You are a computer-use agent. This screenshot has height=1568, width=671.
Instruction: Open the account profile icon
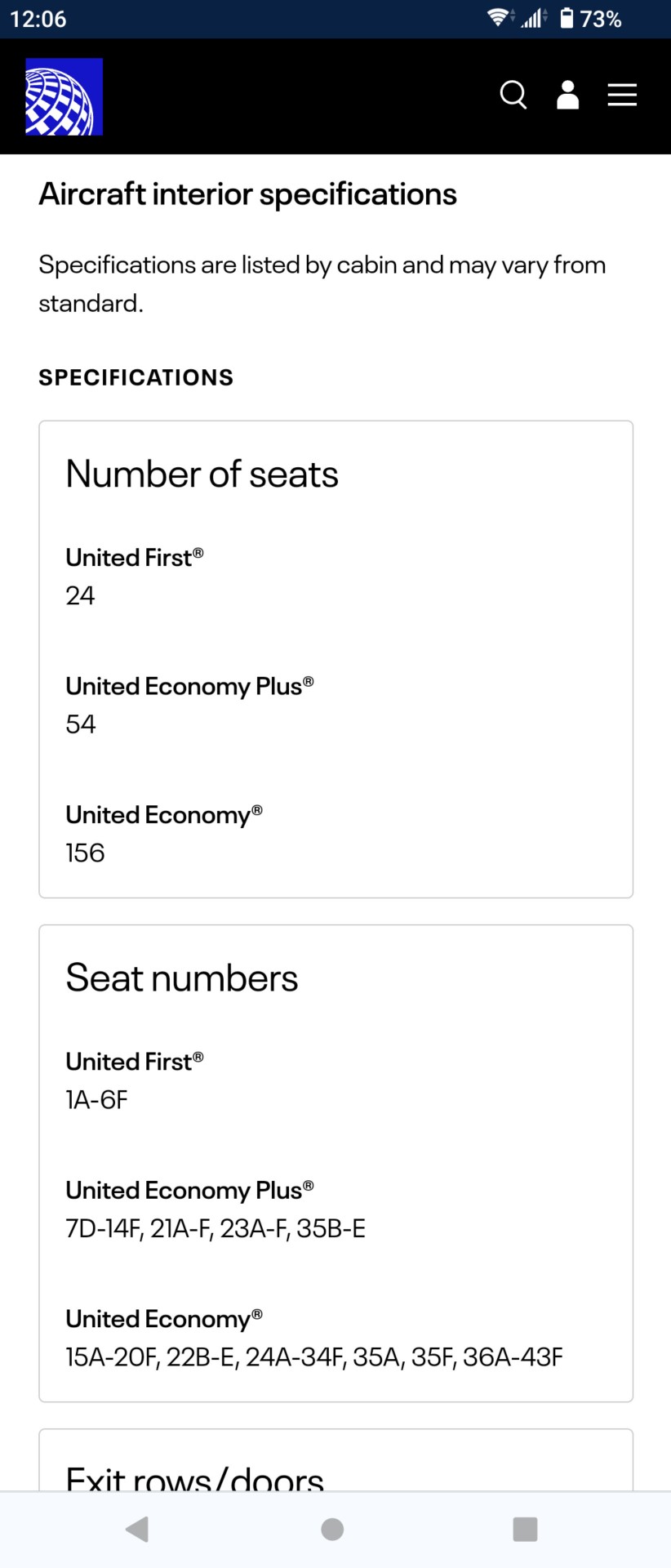click(x=567, y=95)
